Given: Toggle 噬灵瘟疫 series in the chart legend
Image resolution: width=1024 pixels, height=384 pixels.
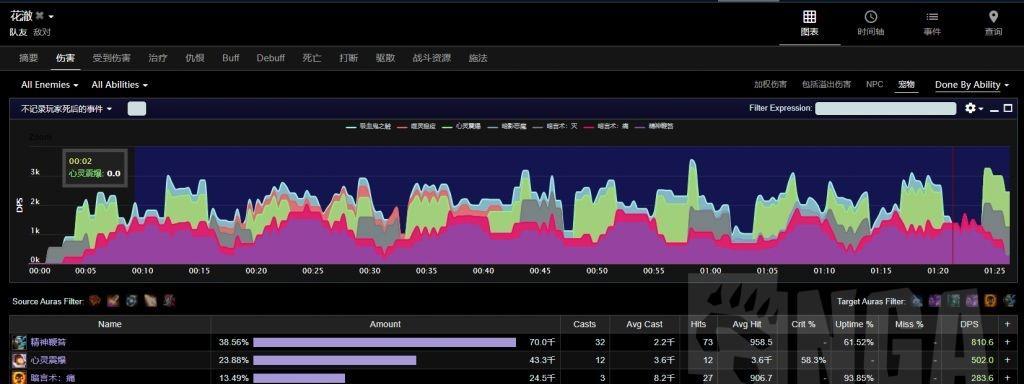Looking at the screenshot, I should click(x=416, y=127).
